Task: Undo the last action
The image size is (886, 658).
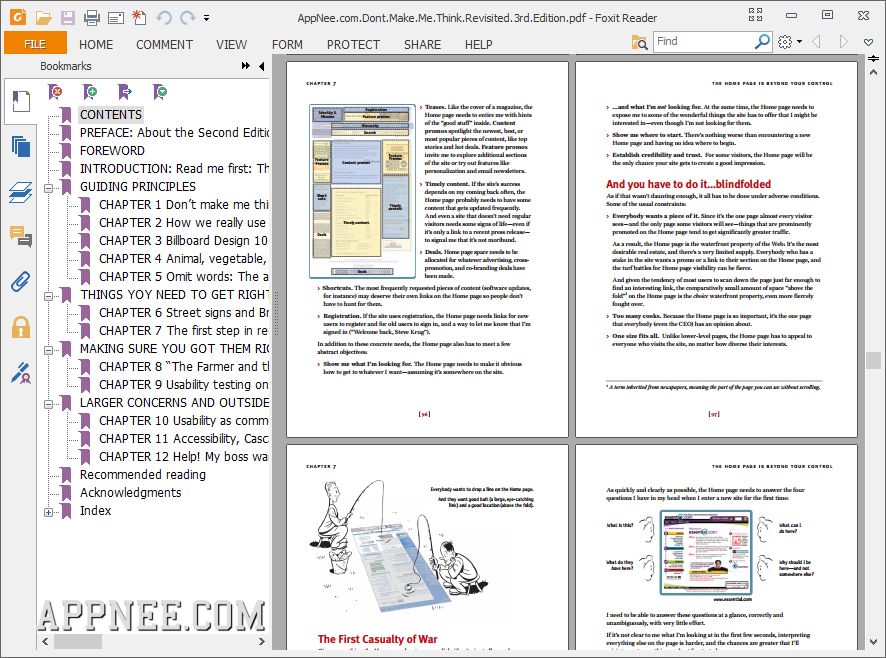Action: (x=164, y=18)
